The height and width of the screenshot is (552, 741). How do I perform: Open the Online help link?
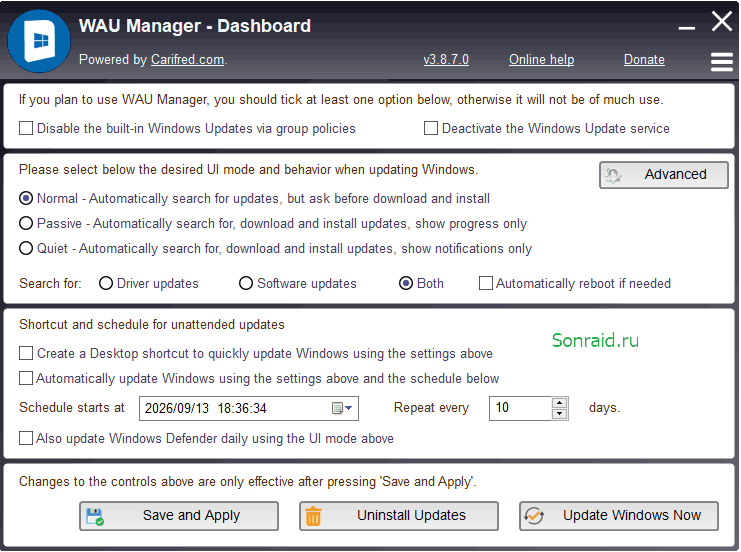(542, 60)
